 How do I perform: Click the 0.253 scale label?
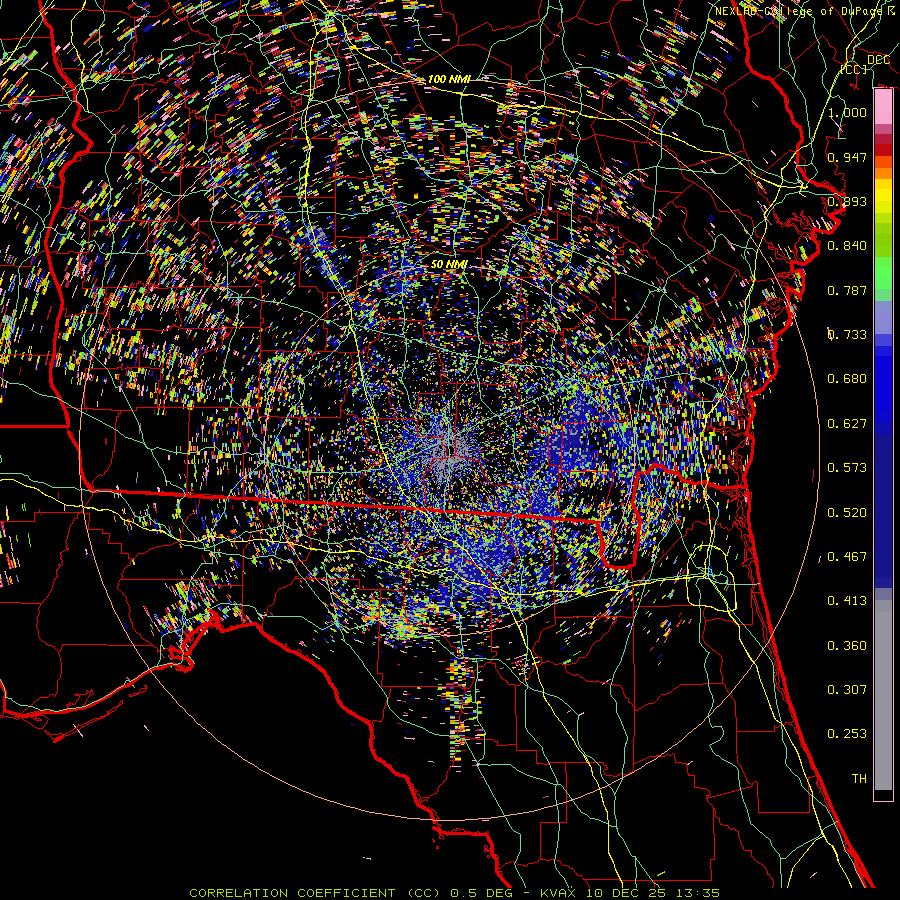coord(847,734)
